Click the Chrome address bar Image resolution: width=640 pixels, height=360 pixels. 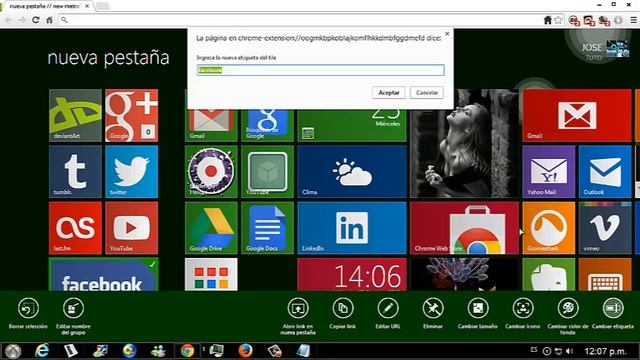coord(302,20)
